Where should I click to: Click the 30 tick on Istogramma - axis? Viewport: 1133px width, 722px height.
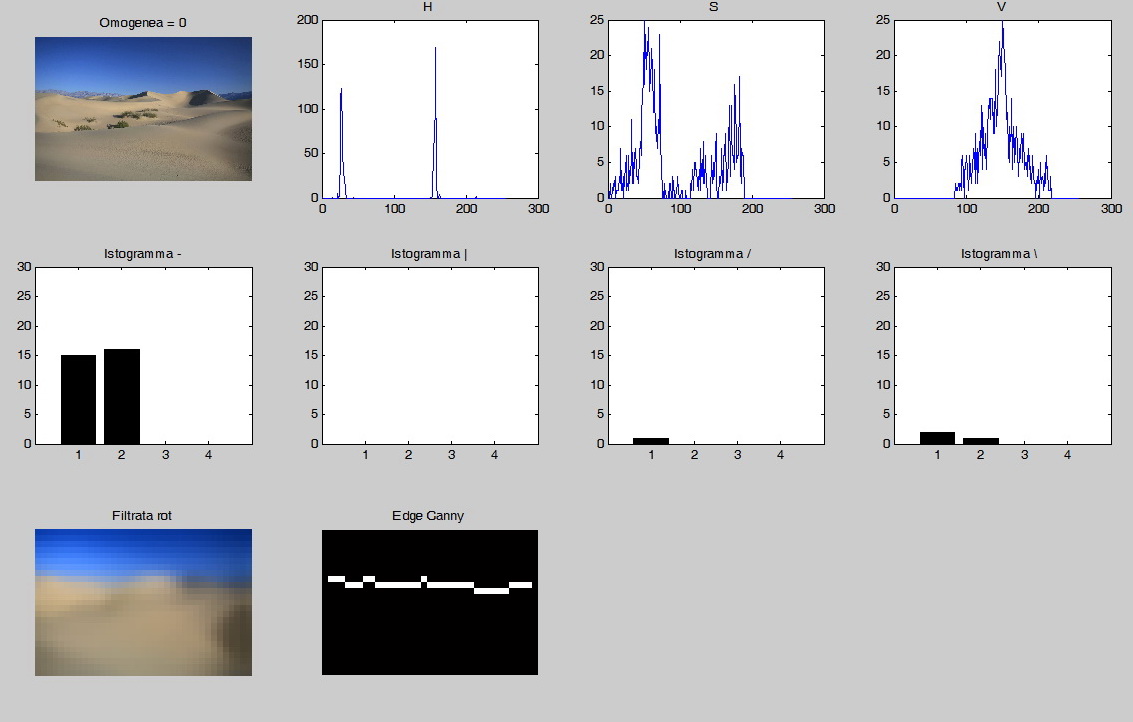(x=22, y=267)
